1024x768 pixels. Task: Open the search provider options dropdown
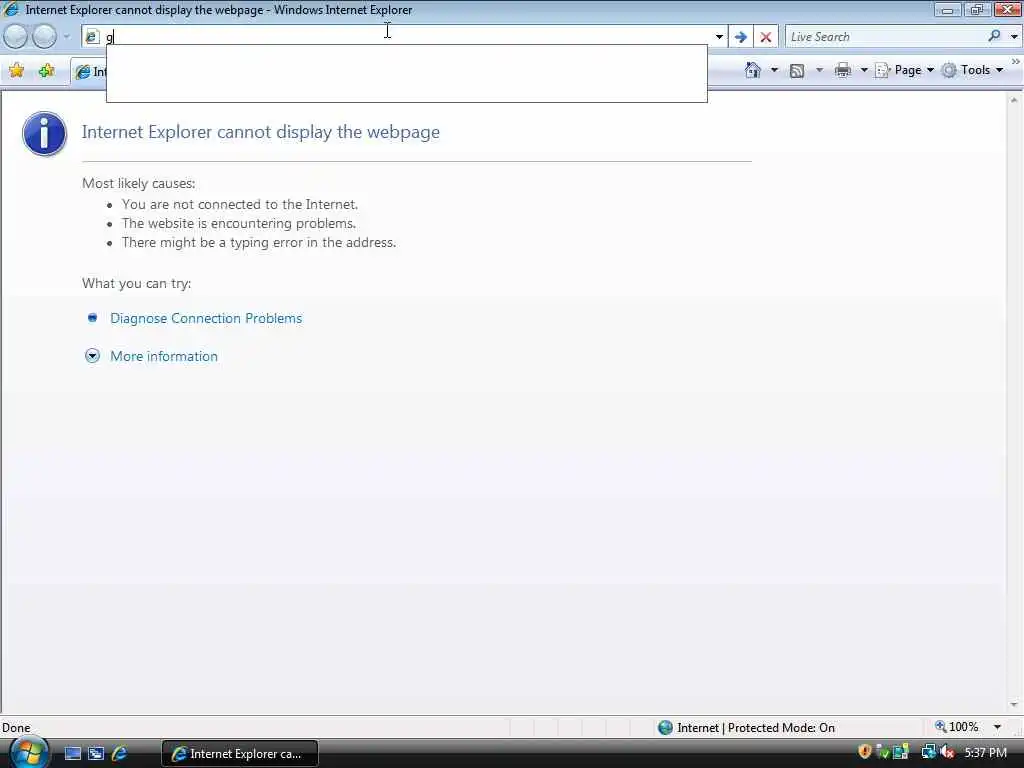[x=1014, y=37]
